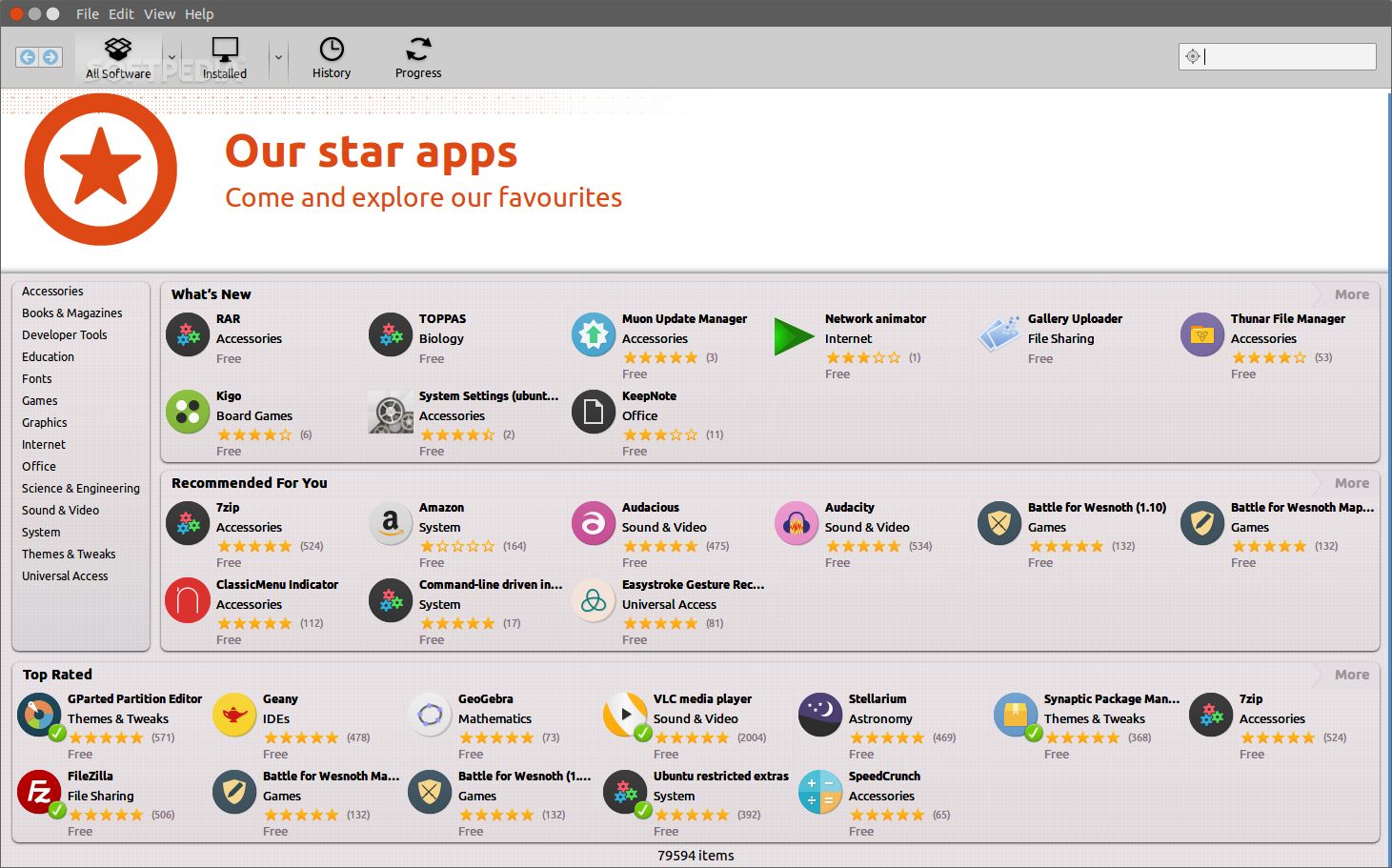Screen dimensions: 1392x868
Task: Select the Books & Magazines category
Action: tap(72, 313)
